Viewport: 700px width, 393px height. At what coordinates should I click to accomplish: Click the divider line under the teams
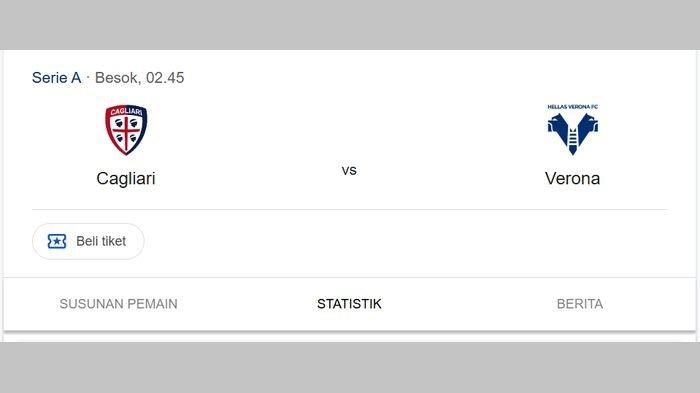click(x=350, y=209)
